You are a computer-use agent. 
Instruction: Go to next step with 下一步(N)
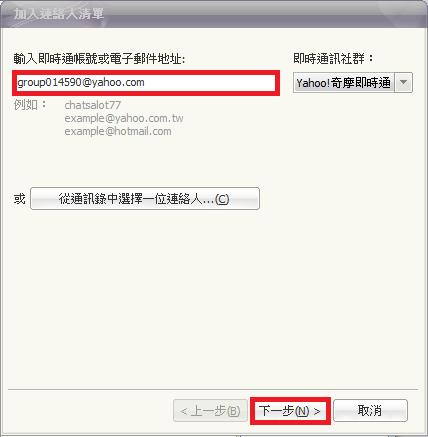(x=290, y=411)
